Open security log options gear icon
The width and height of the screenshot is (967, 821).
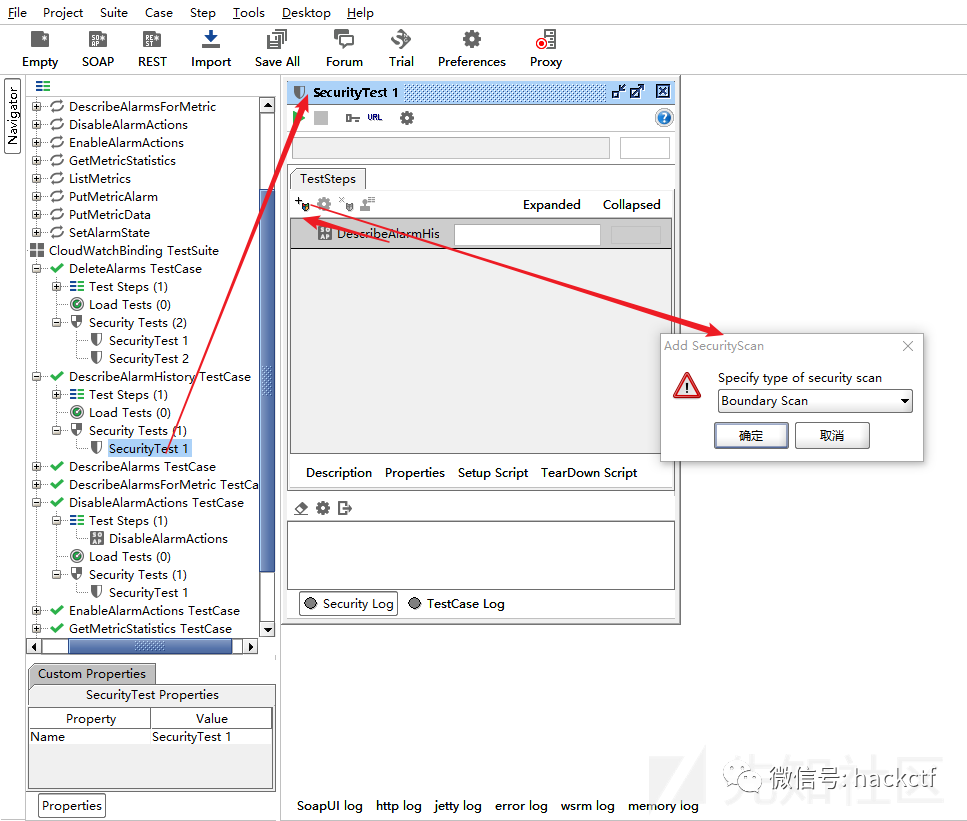coord(323,508)
